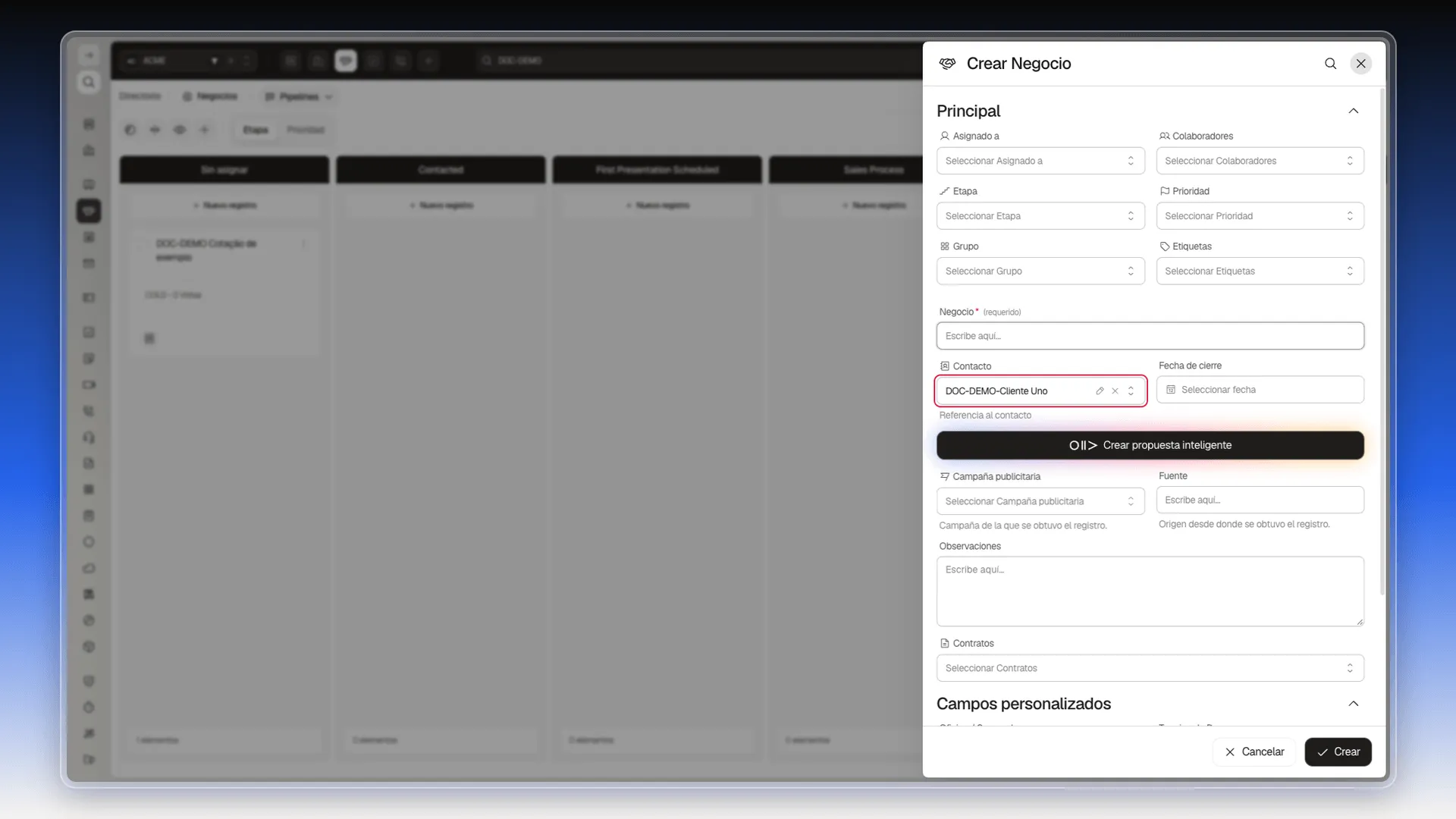Open the Asignado a dropdown
The width and height of the screenshot is (1456, 819).
1040,161
